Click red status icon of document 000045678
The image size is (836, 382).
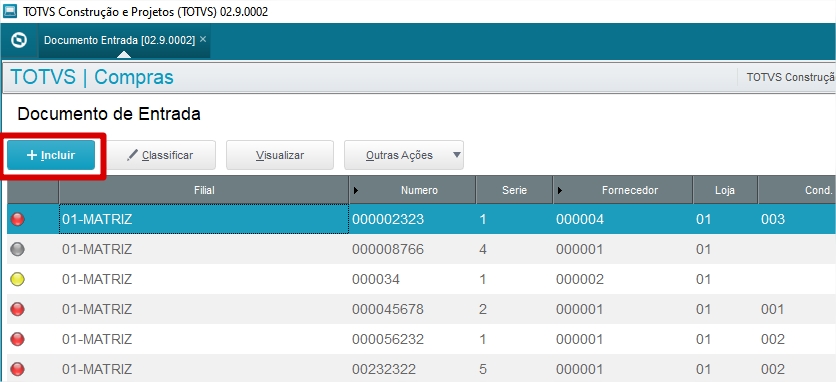(x=18, y=309)
